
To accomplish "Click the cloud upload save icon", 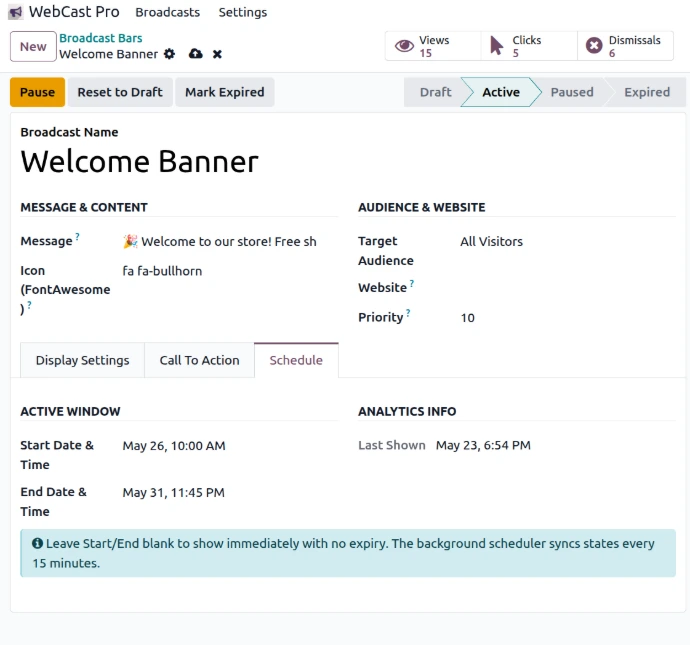I will pos(195,54).
